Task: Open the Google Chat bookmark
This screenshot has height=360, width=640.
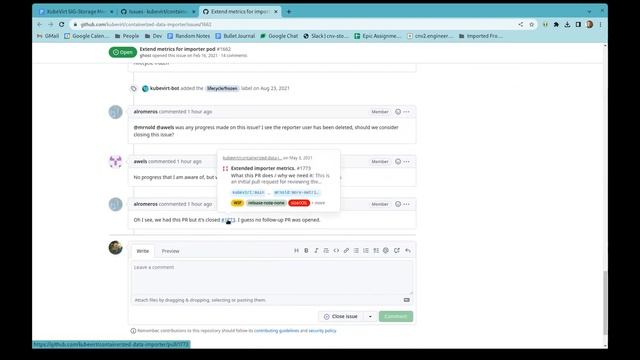Action: click(x=279, y=36)
